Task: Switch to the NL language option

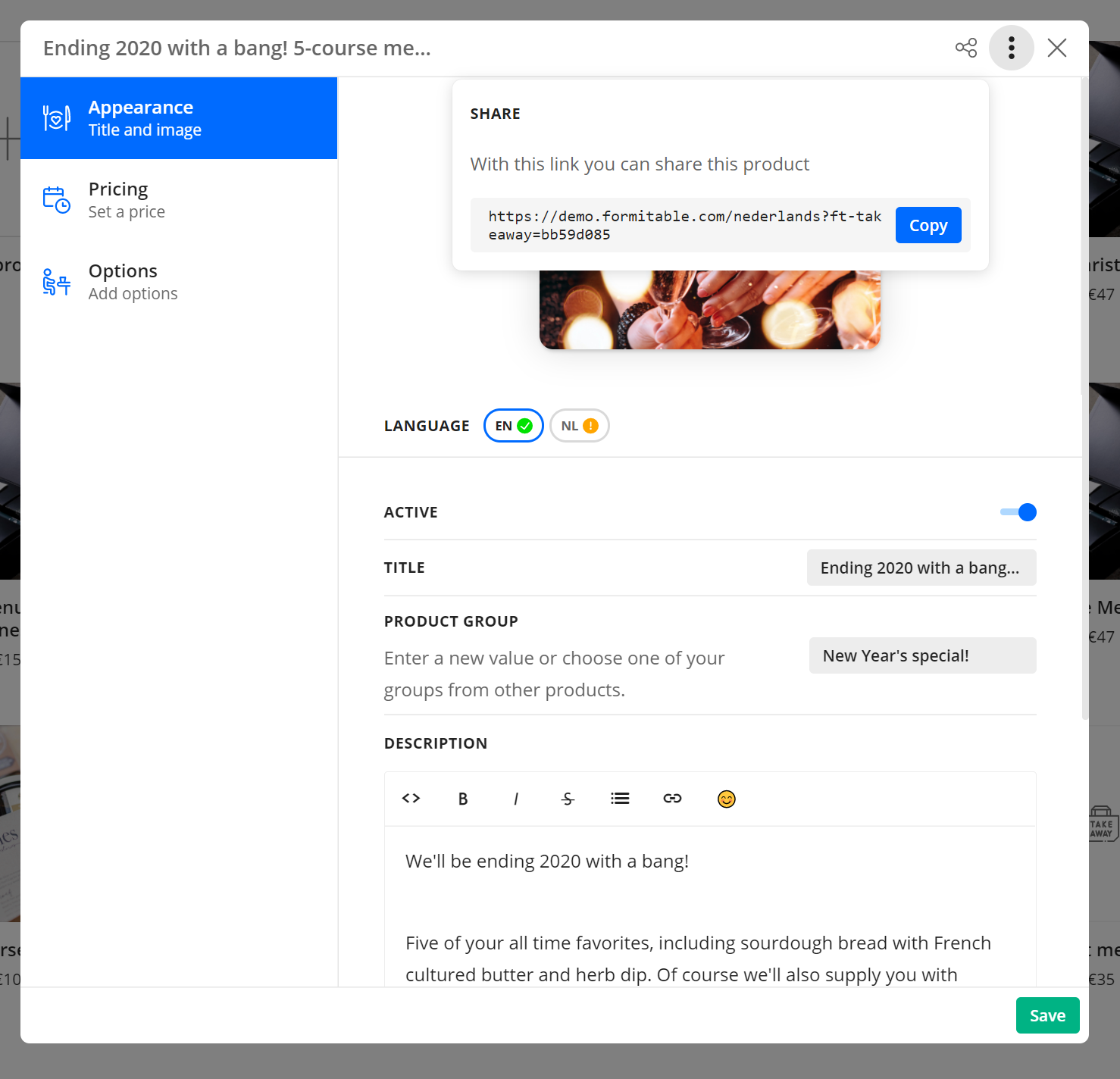Action: [x=579, y=426]
